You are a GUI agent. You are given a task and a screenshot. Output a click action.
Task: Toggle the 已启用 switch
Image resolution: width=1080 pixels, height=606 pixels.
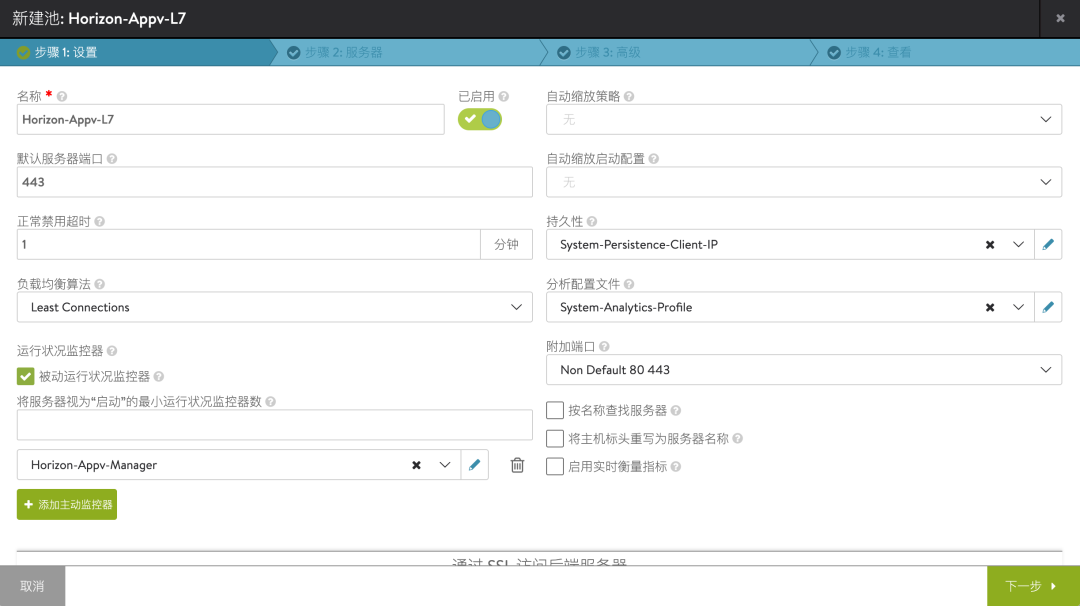[x=480, y=119]
